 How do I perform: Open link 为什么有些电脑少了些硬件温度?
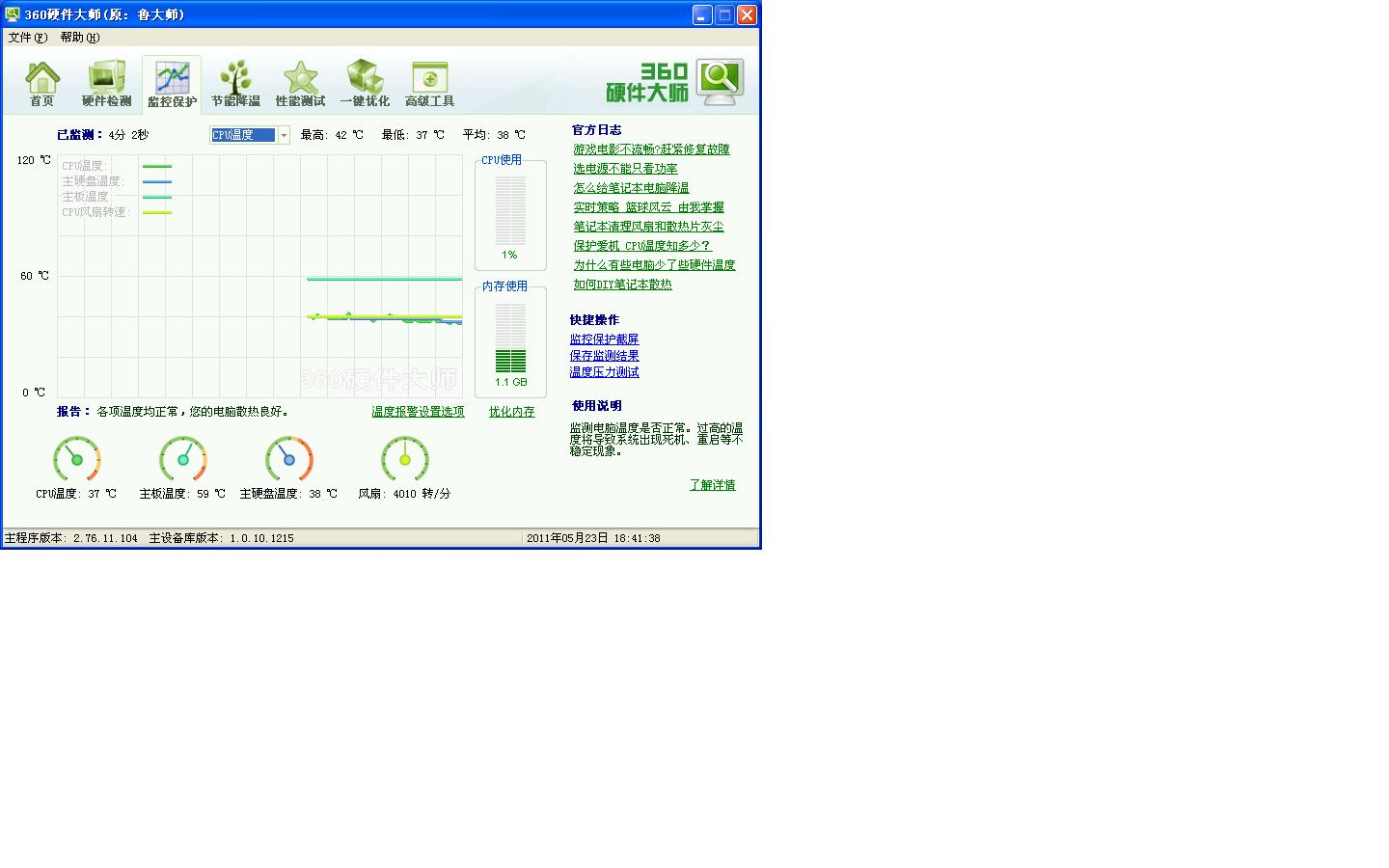pos(654,265)
